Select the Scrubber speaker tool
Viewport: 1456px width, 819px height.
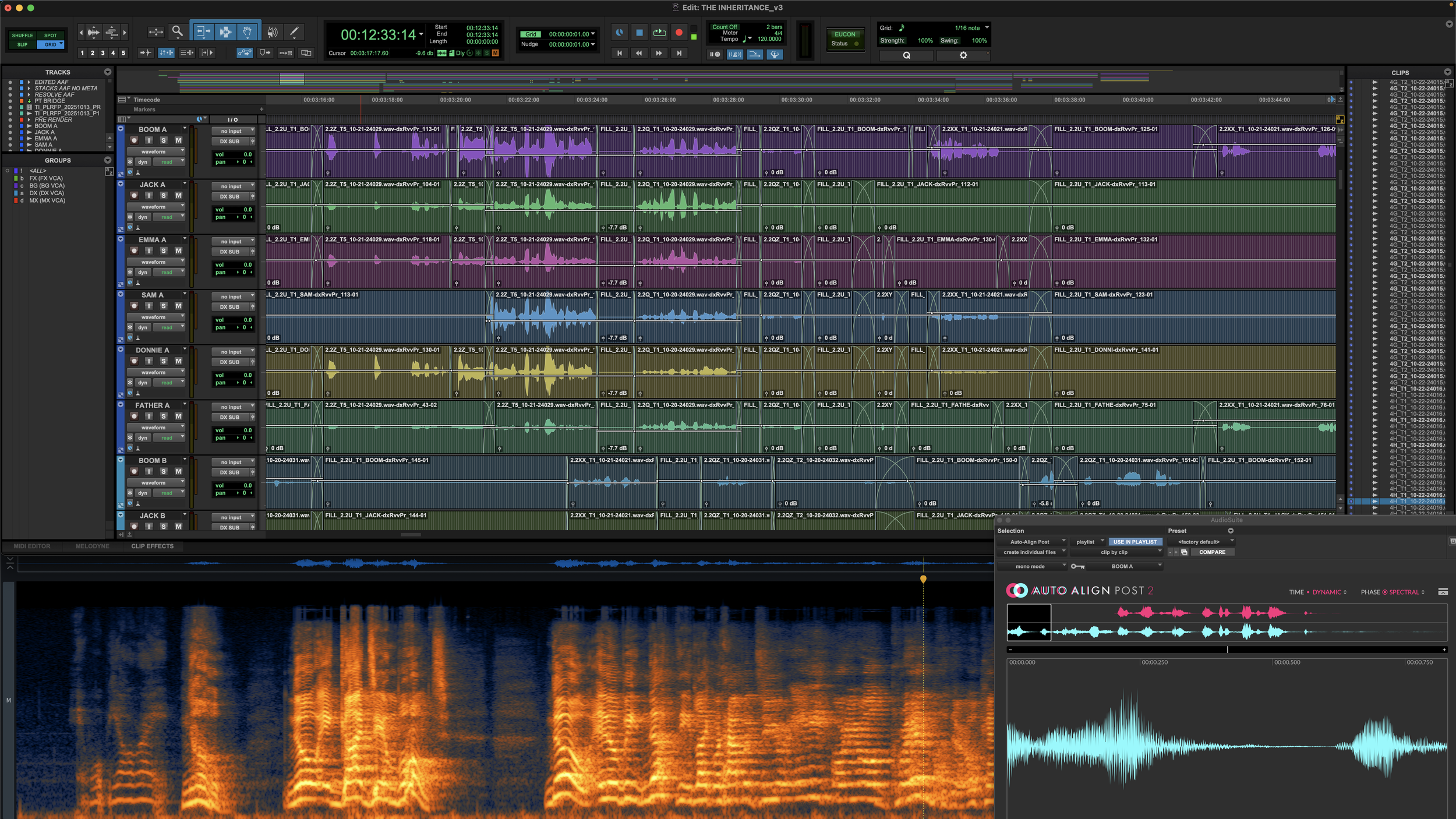point(272,32)
